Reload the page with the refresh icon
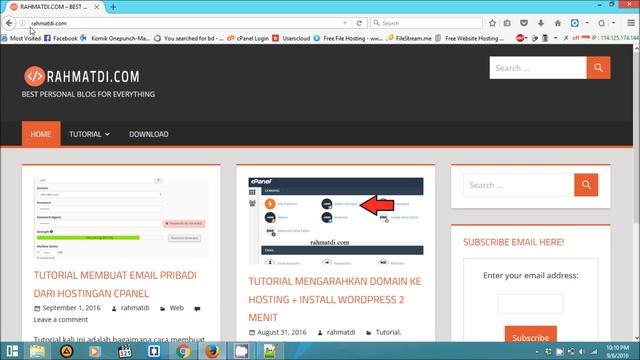This screenshot has width=640, height=360. click(x=359, y=23)
